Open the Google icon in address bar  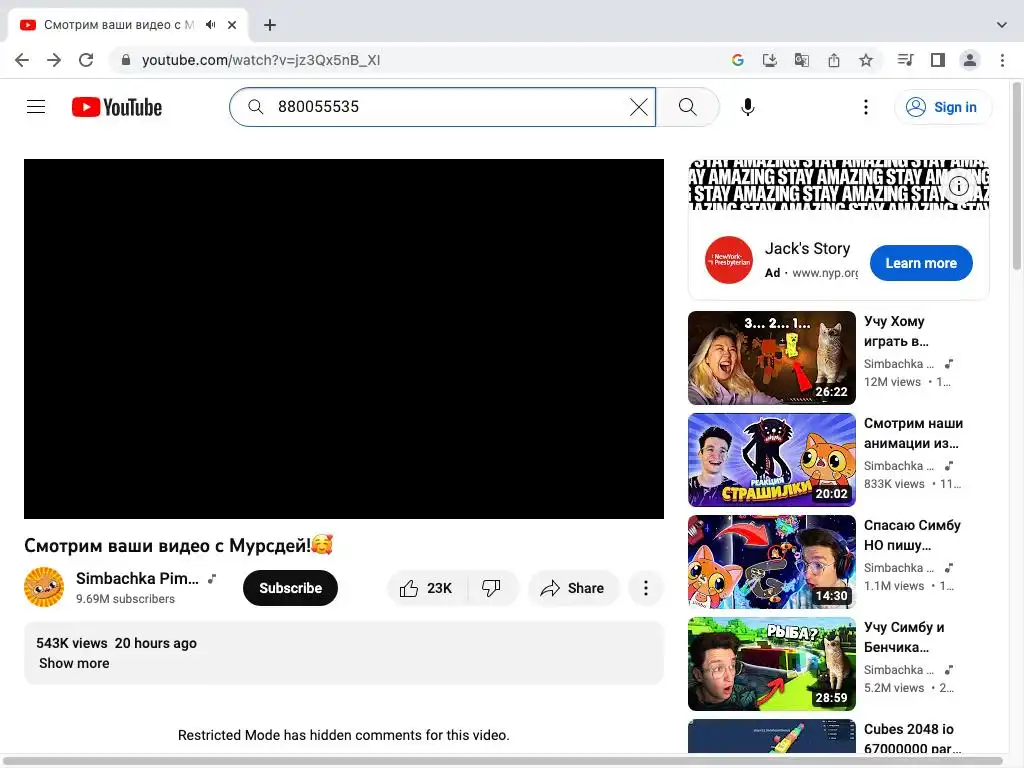(738, 60)
